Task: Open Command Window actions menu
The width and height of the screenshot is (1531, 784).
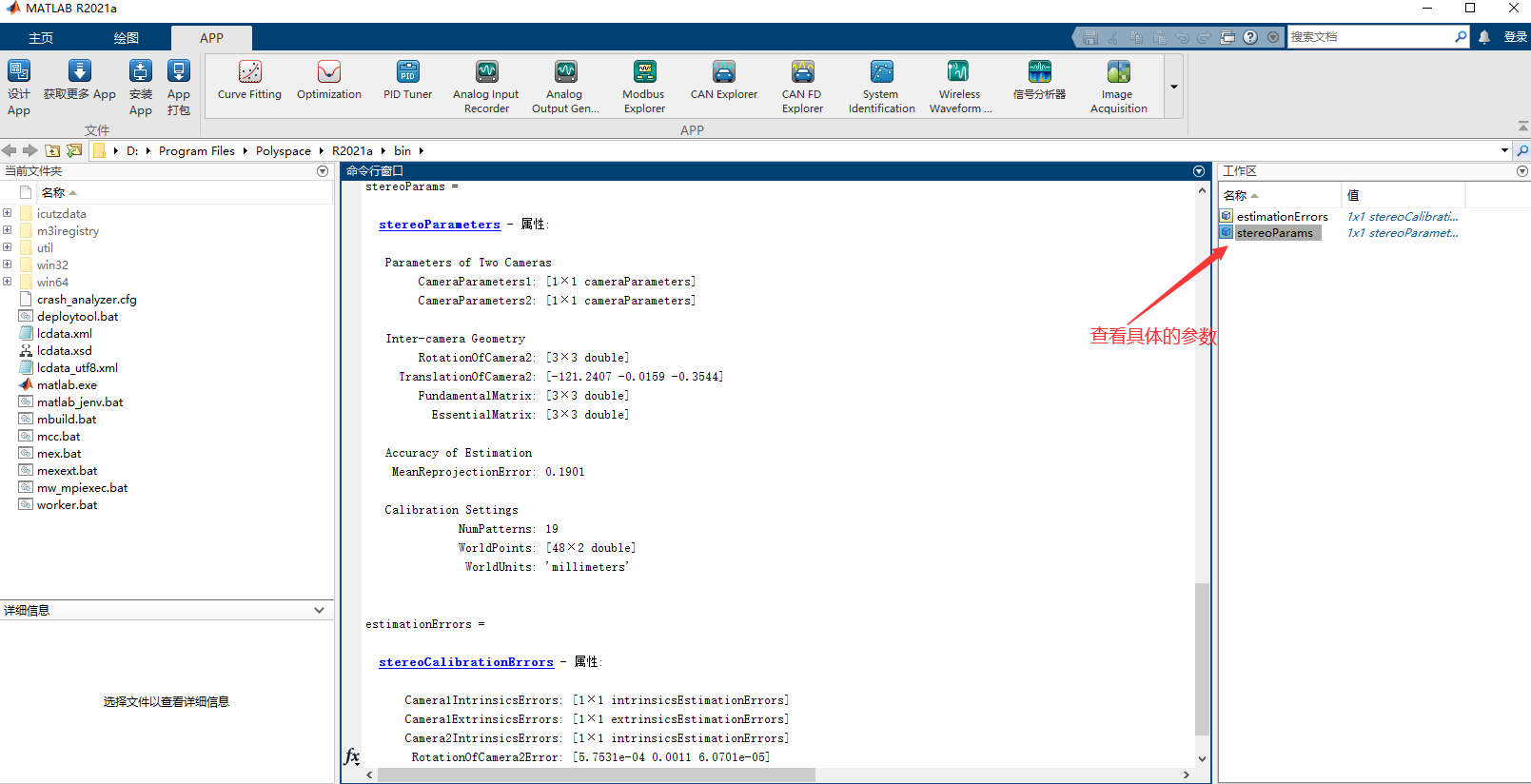Action: coord(1199,171)
